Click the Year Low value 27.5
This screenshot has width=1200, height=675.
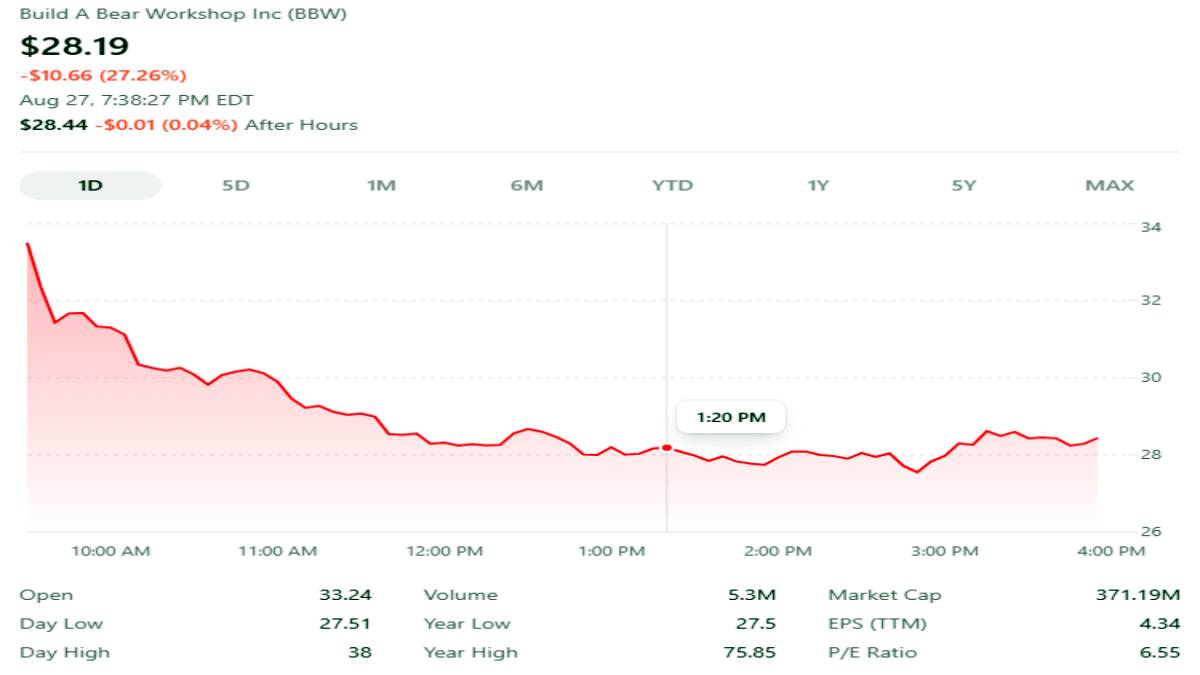(755, 624)
